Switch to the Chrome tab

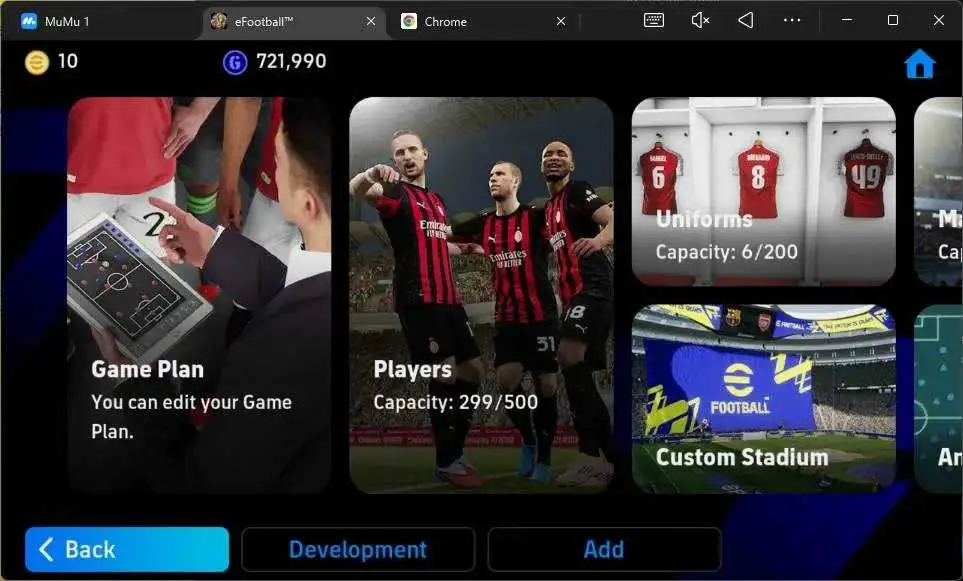(x=482, y=21)
